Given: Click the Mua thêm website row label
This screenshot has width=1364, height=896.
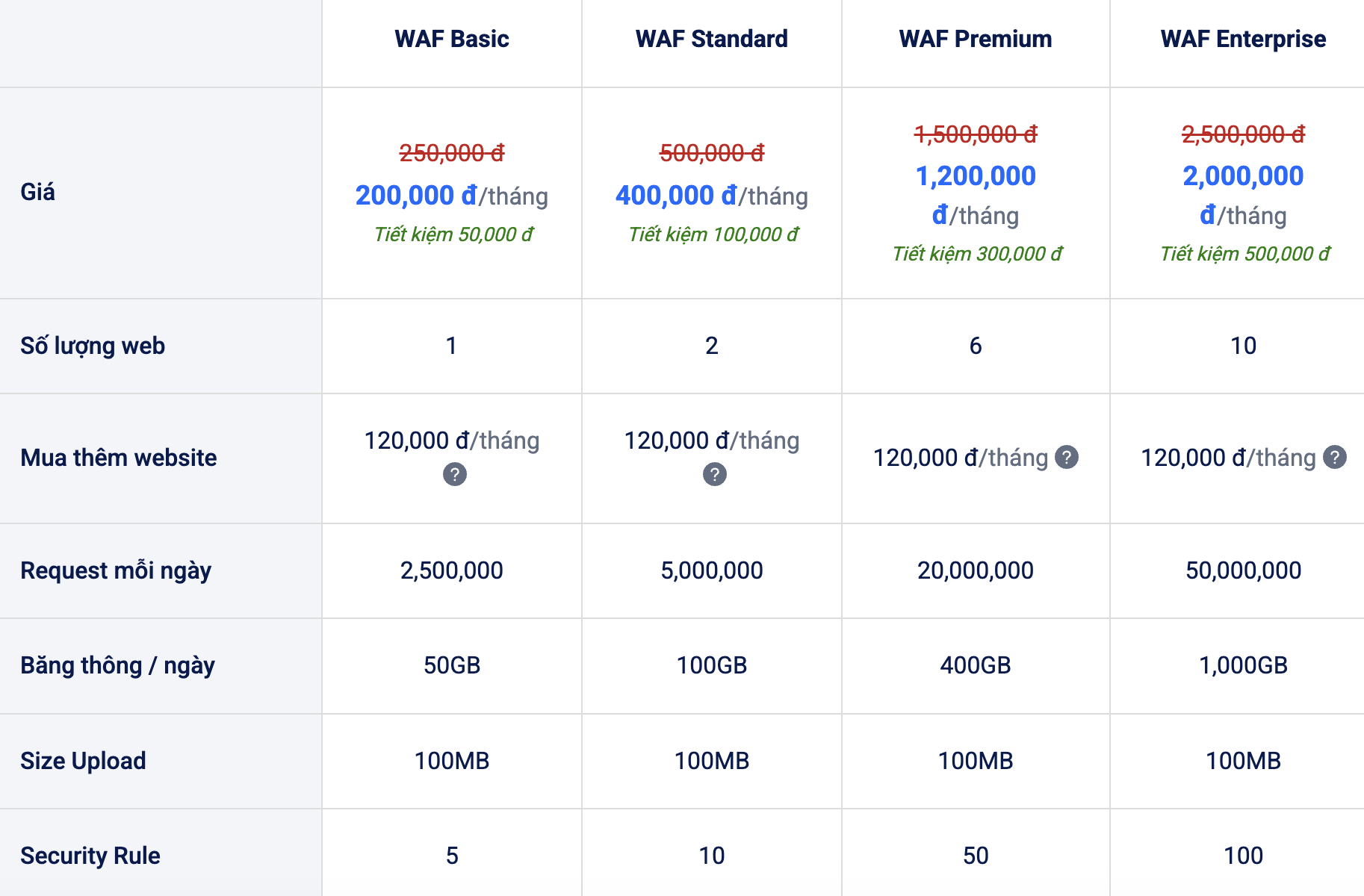Looking at the screenshot, I should (118, 458).
